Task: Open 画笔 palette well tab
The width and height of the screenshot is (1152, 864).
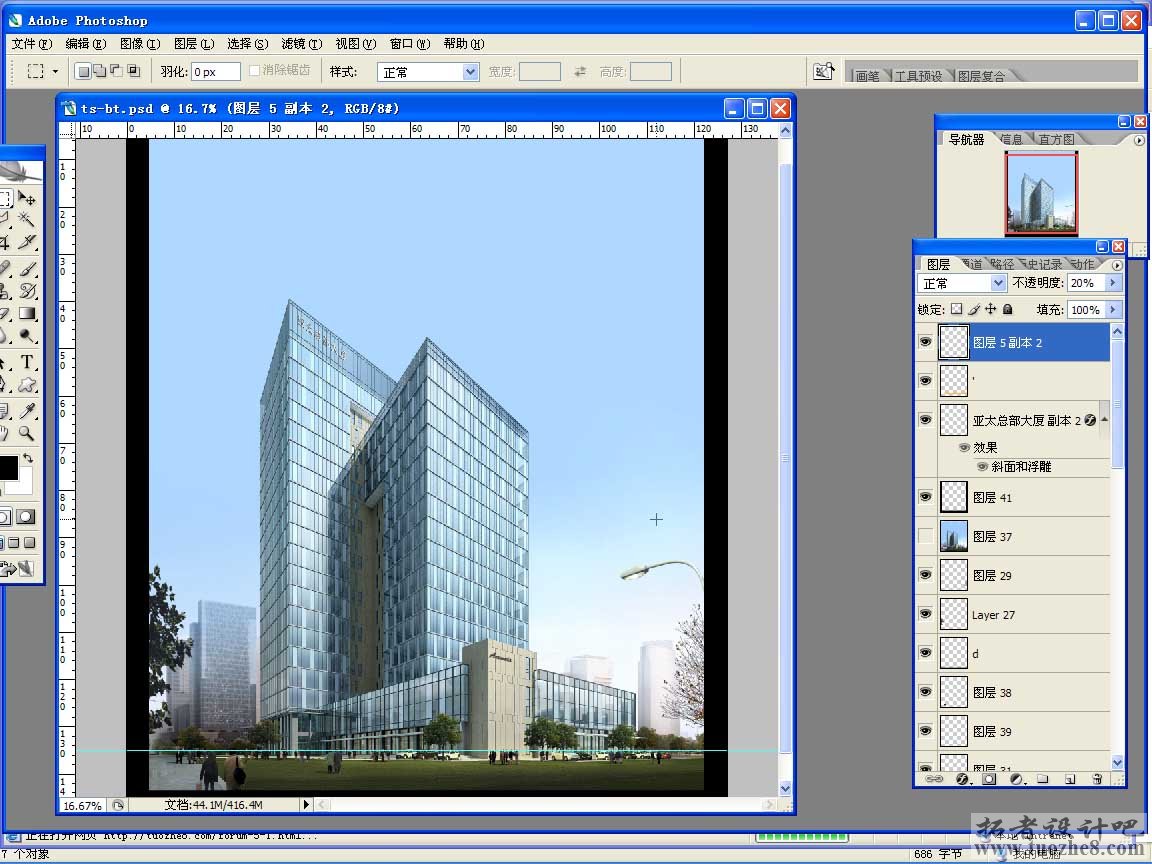Action: pos(868,76)
